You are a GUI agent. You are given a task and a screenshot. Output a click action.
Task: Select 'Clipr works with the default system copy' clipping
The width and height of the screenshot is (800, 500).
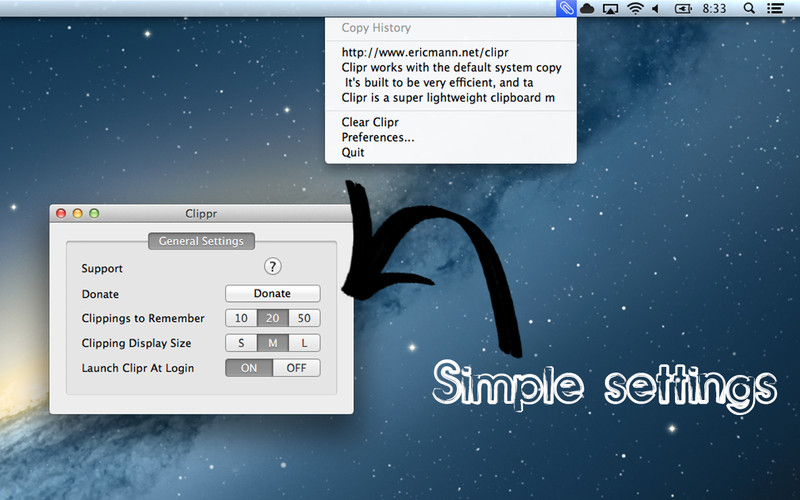coord(451,67)
